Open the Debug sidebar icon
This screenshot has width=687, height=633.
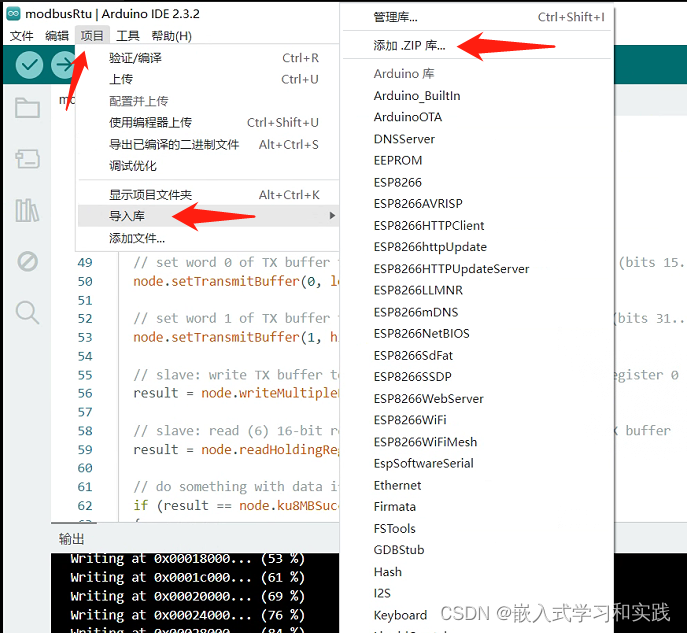click(x=27, y=262)
